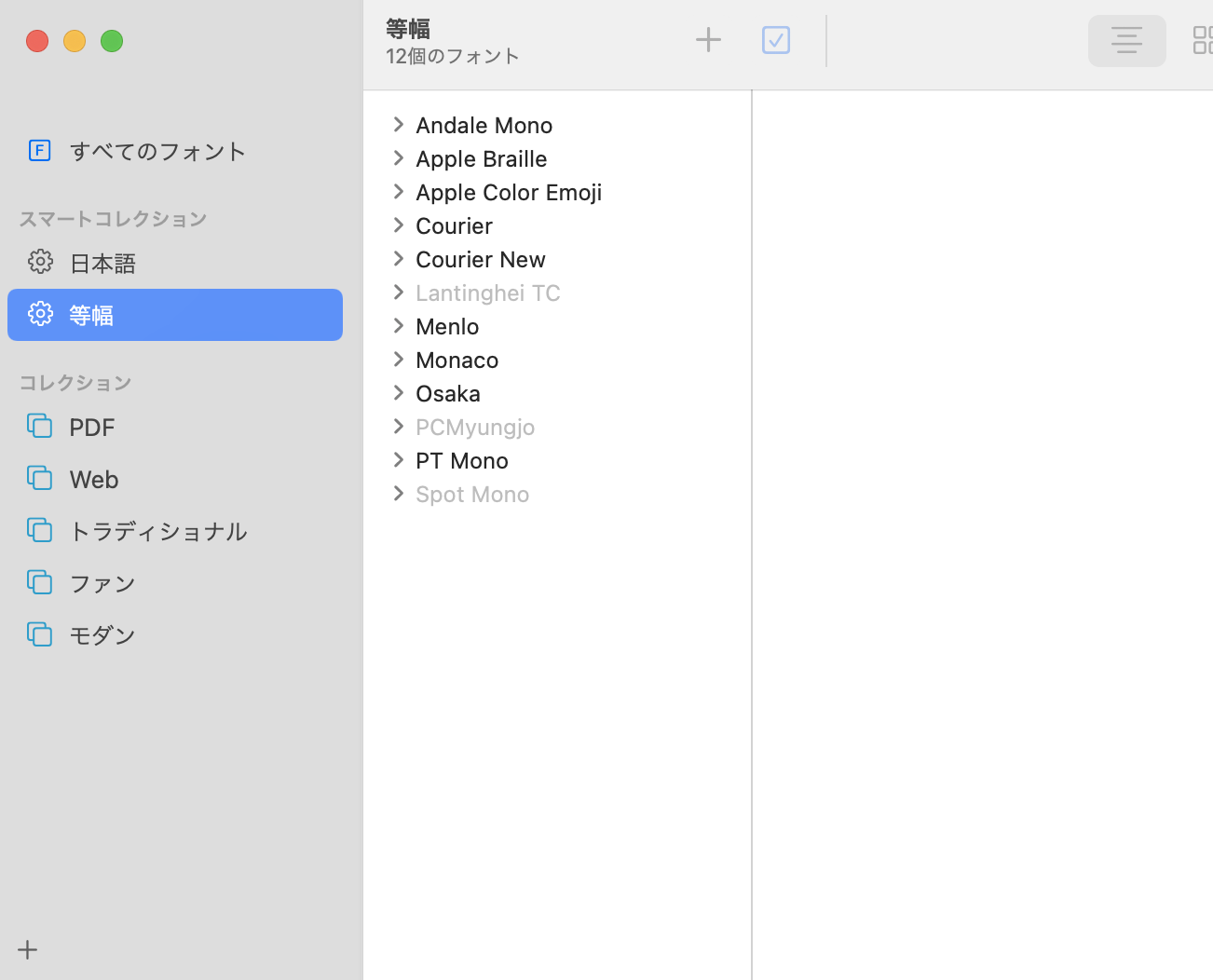Toggle the enable font checkbox in toolbar
The height and width of the screenshot is (980, 1213).
click(775, 40)
